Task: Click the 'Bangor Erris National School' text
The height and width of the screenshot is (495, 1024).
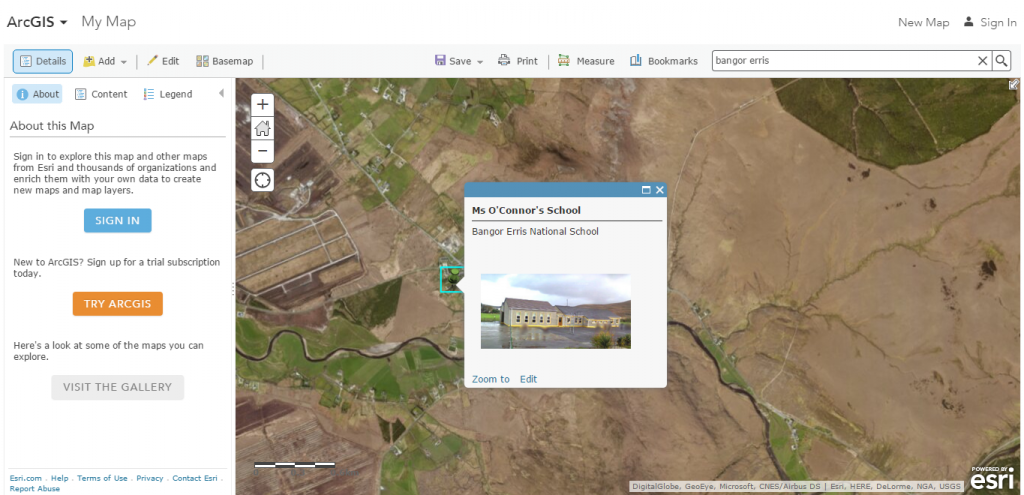Action: point(535,231)
